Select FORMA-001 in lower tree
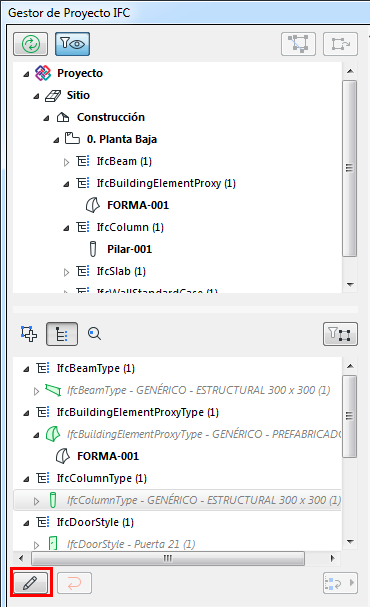 (x=108, y=456)
